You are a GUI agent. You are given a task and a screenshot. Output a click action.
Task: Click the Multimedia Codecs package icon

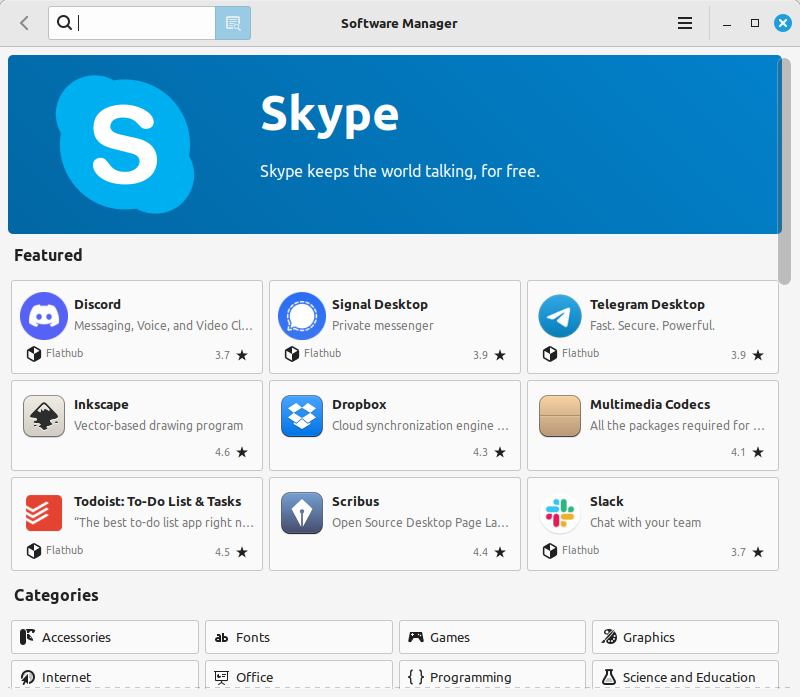point(560,416)
